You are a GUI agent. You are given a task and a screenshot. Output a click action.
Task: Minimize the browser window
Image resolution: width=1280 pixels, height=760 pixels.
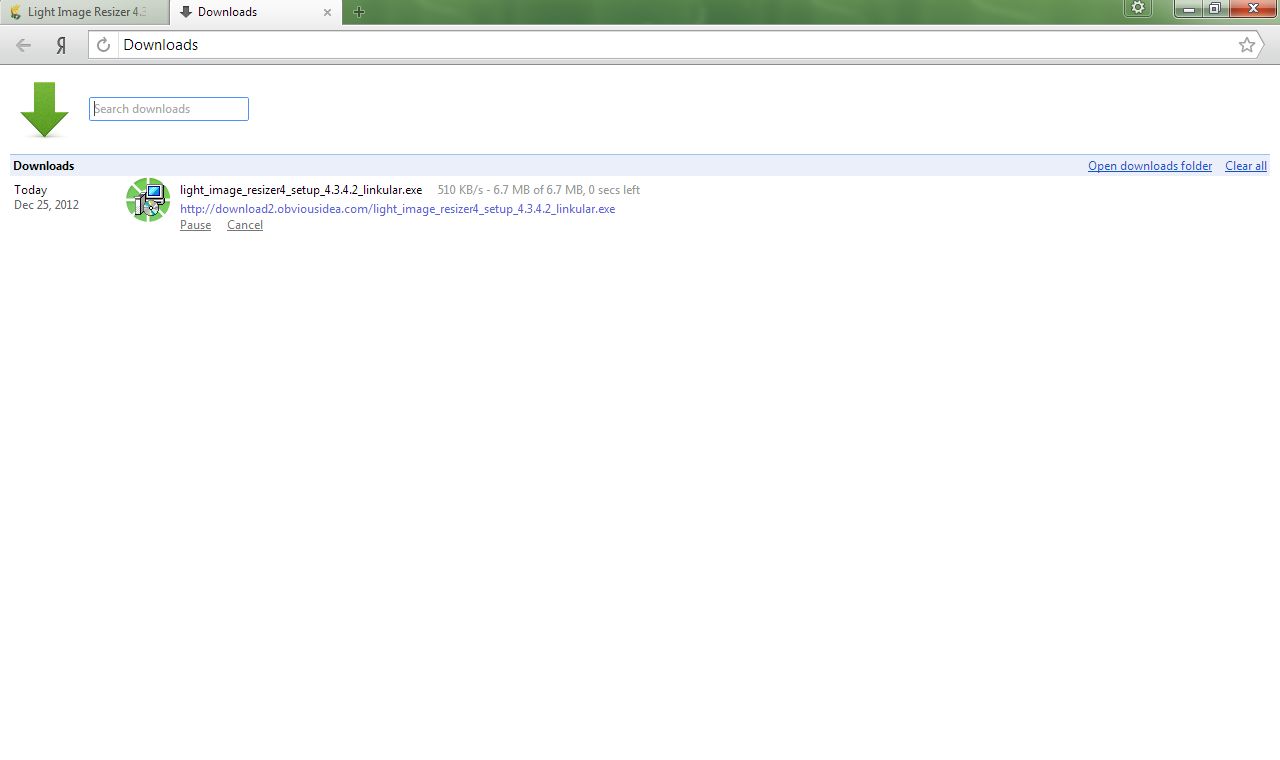click(x=1189, y=8)
